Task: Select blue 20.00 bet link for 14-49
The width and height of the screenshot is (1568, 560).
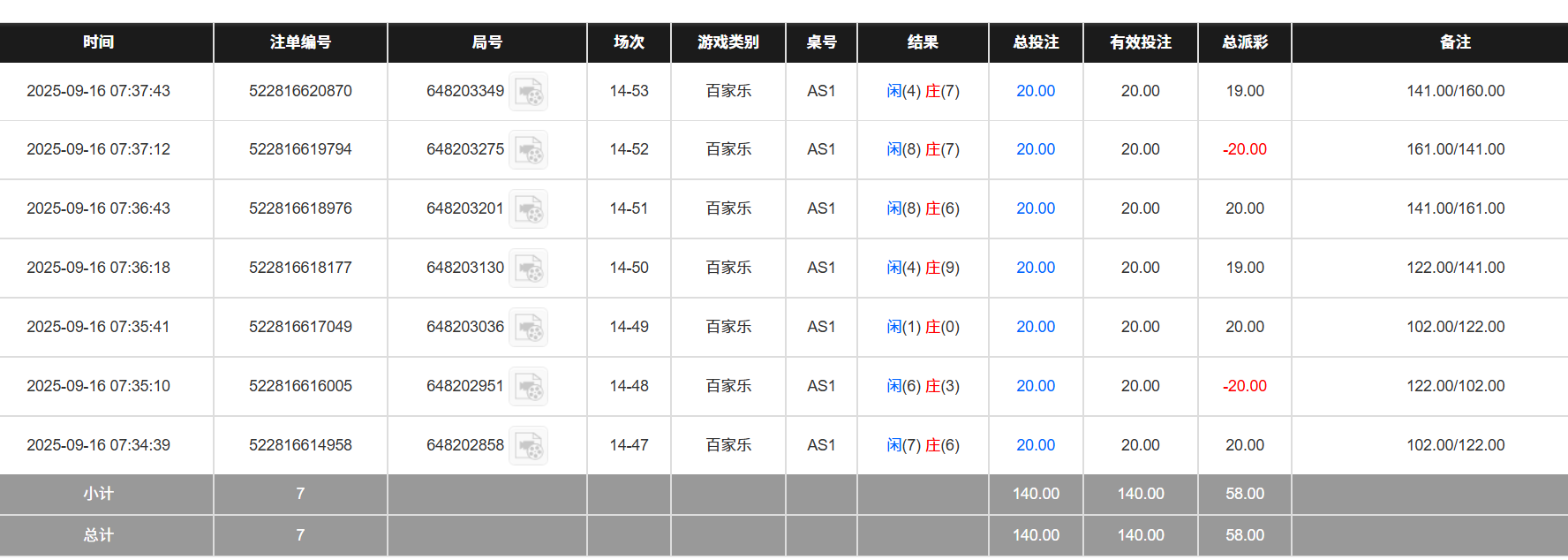Action: (1035, 327)
